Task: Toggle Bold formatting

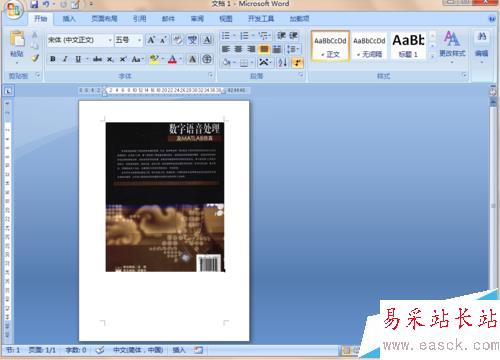Action: (53, 59)
